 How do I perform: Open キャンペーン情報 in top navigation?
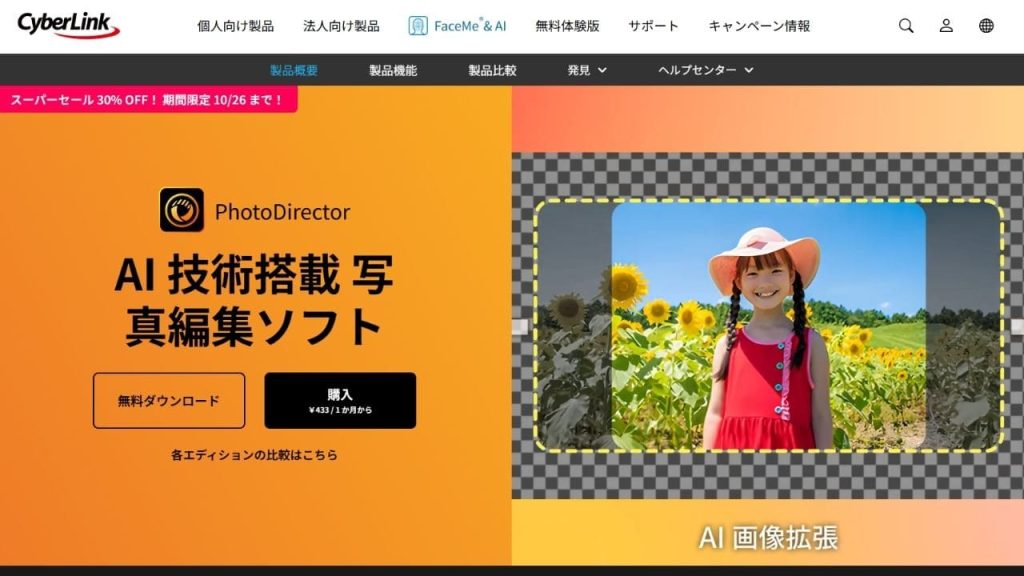(x=759, y=26)
